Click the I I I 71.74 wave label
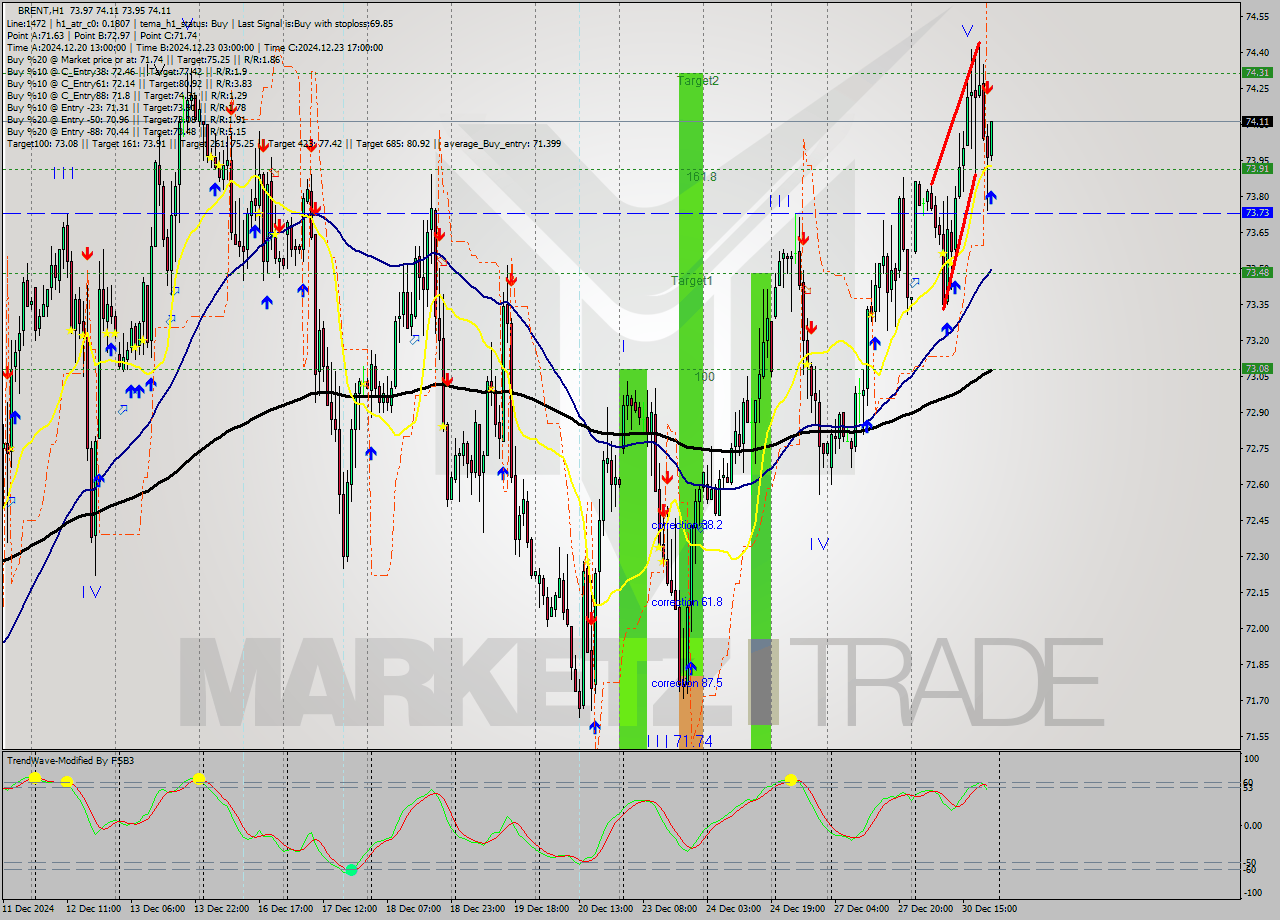The width and height of the screenshot is (1280, 920). pos(680,741)
